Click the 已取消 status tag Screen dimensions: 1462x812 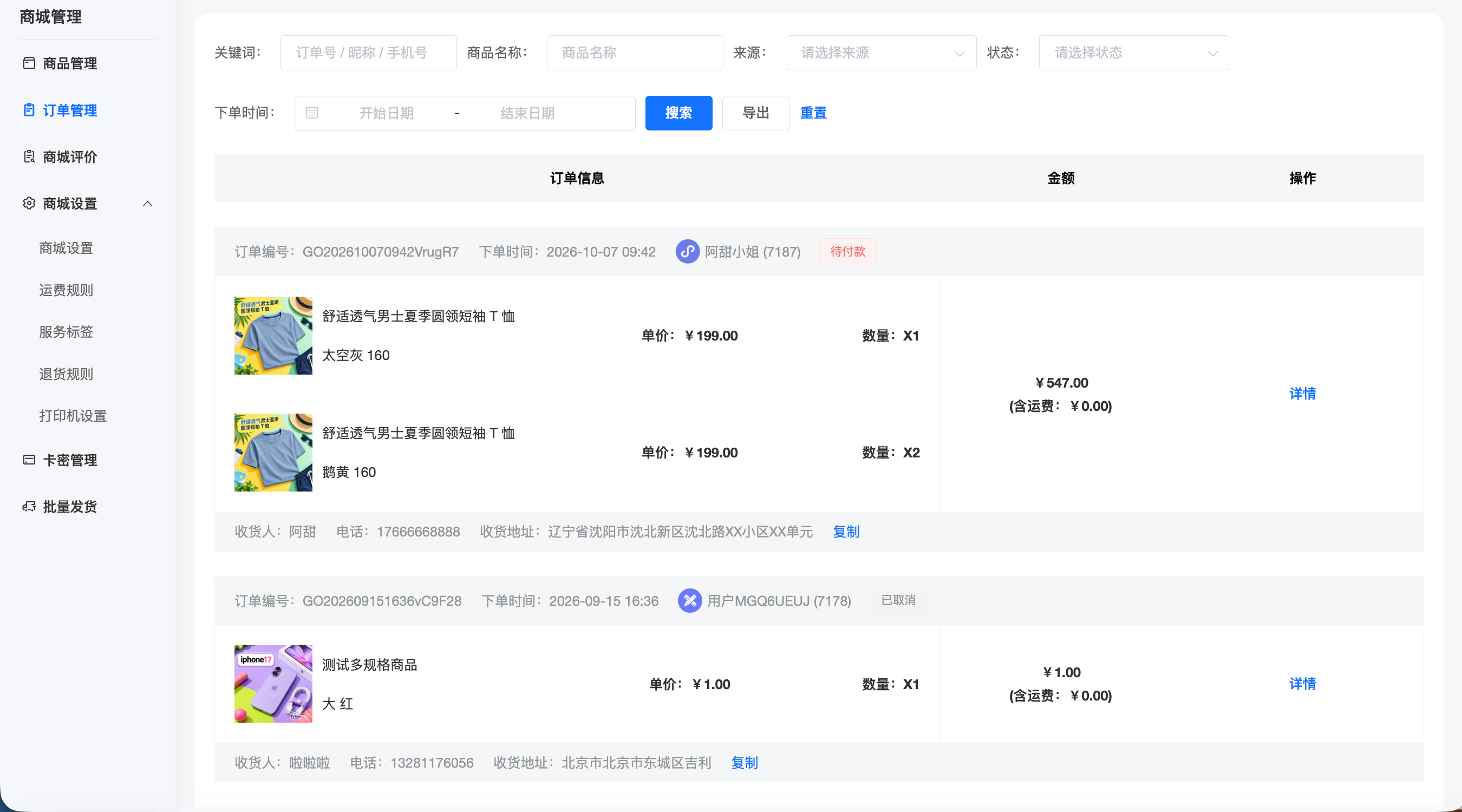898,600
